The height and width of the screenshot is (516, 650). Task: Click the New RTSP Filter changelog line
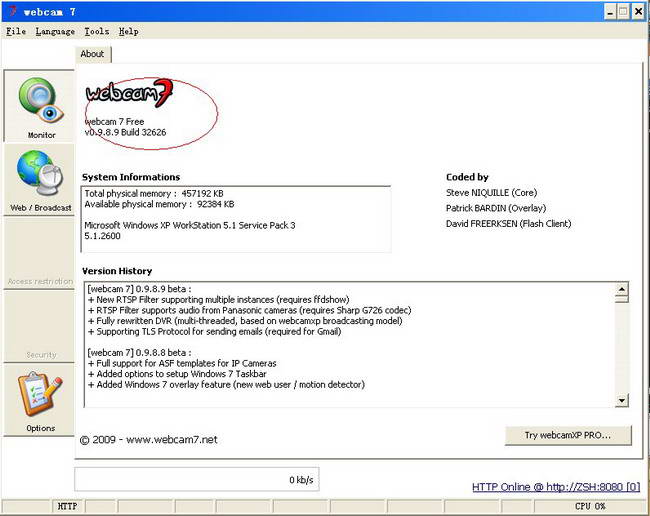coord(219,300)
